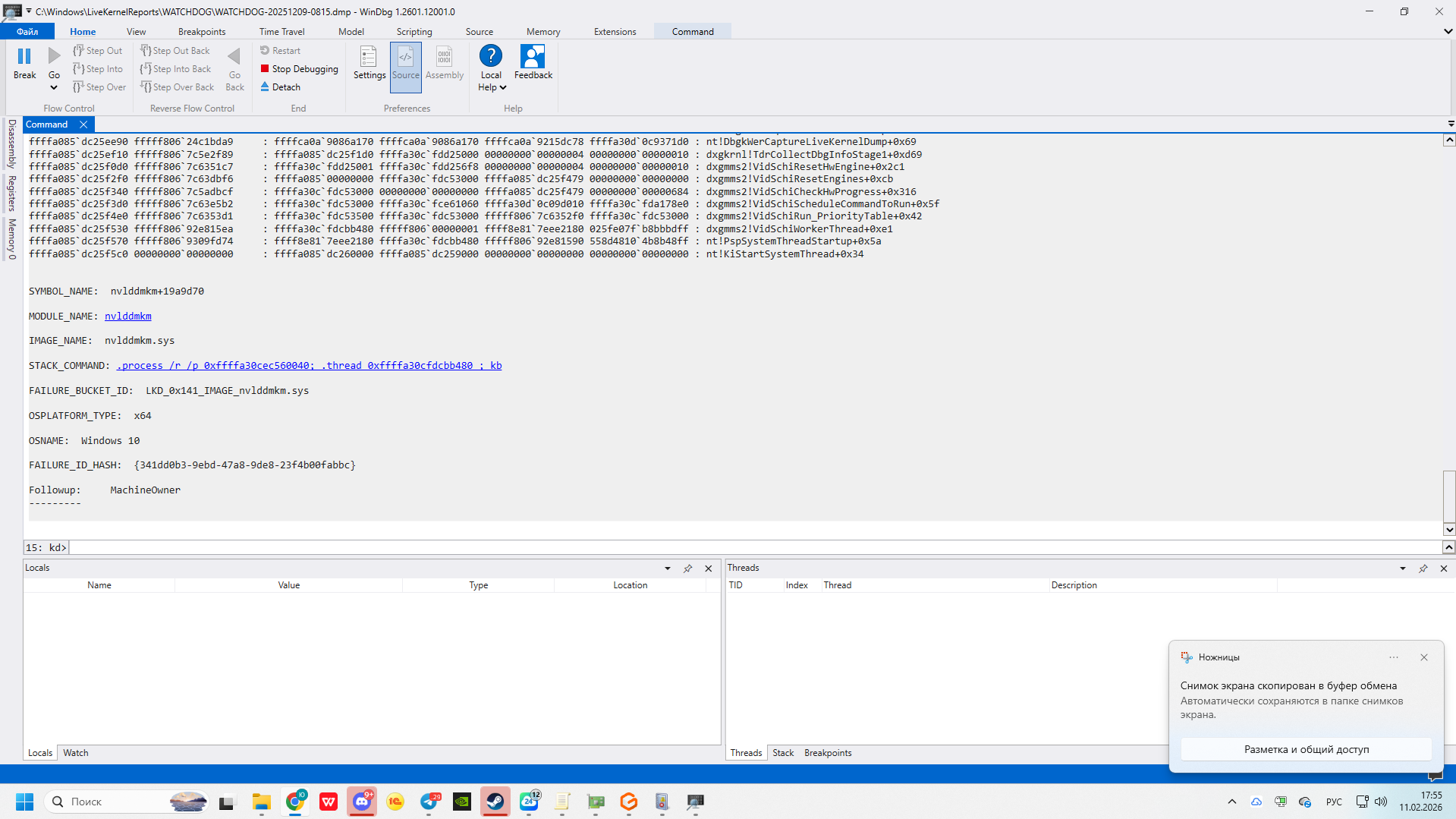Expand the Go button dropdown arrow

pyautogui.click(x=54, y=88)
